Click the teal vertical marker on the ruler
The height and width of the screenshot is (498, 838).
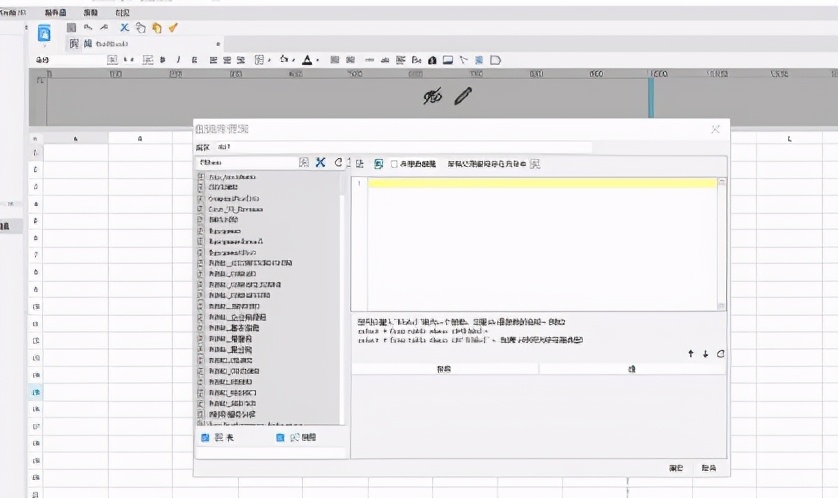(x=651, y=96)
